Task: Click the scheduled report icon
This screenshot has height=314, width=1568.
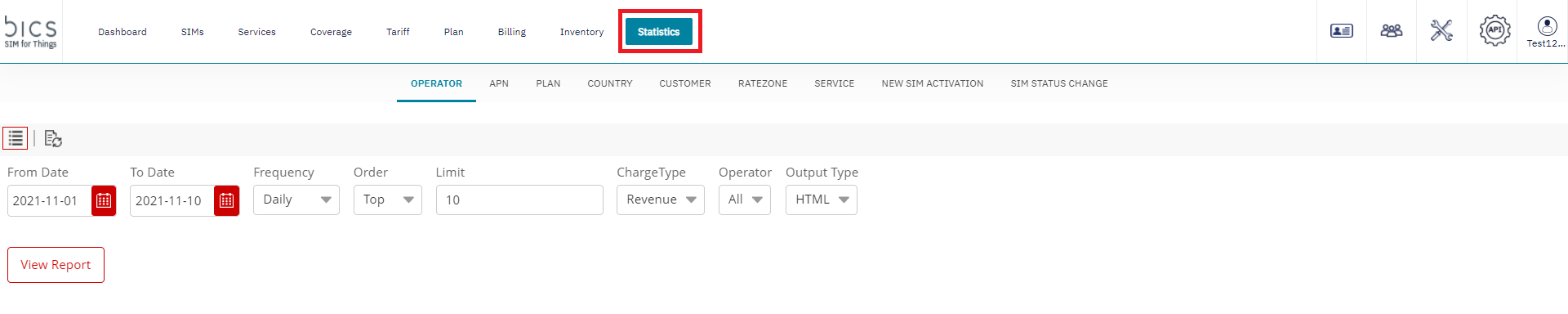Action: pyautogui.click(x=53, y=138)
